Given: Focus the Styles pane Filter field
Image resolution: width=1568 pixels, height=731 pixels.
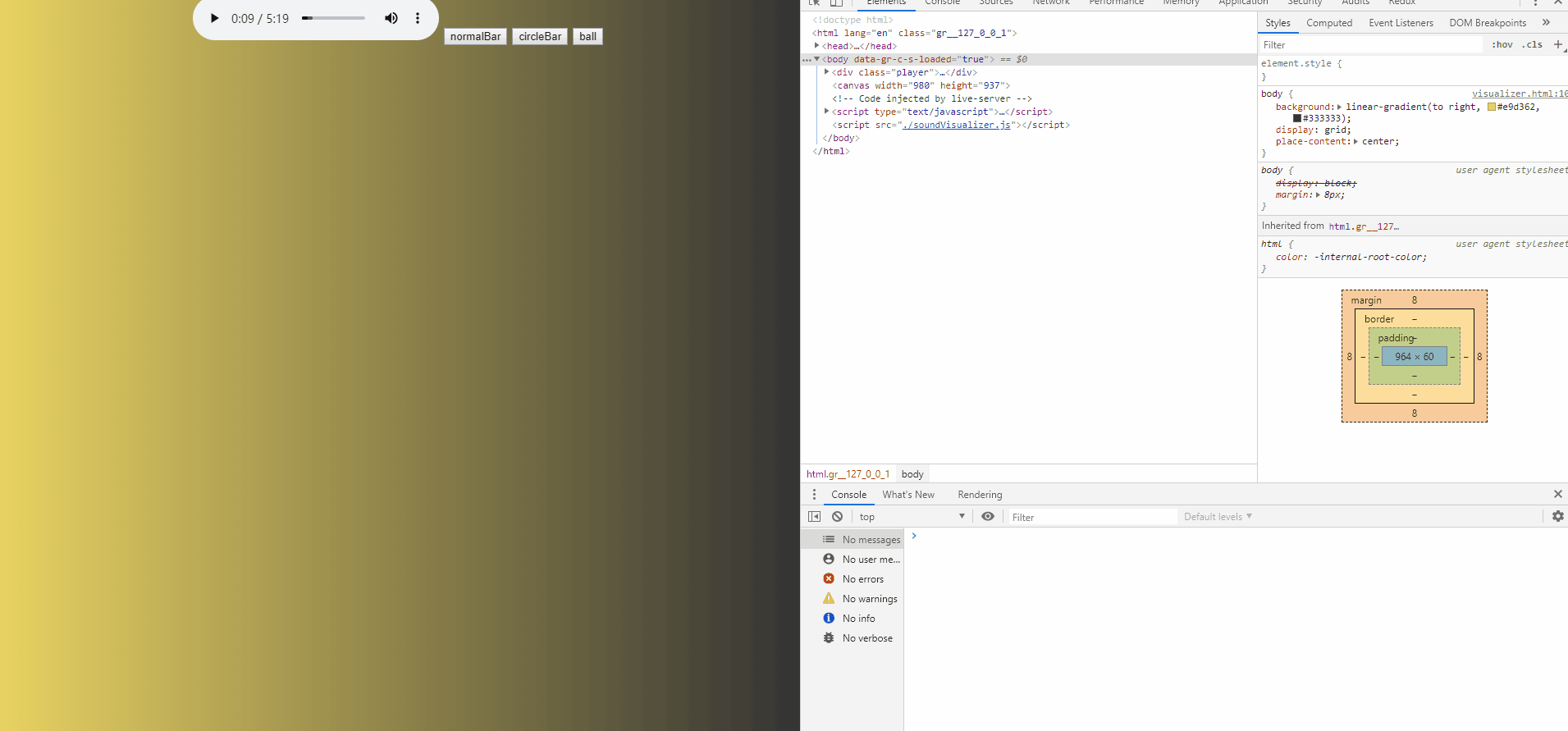Looking at the screenshot, I should (1372, 44).
